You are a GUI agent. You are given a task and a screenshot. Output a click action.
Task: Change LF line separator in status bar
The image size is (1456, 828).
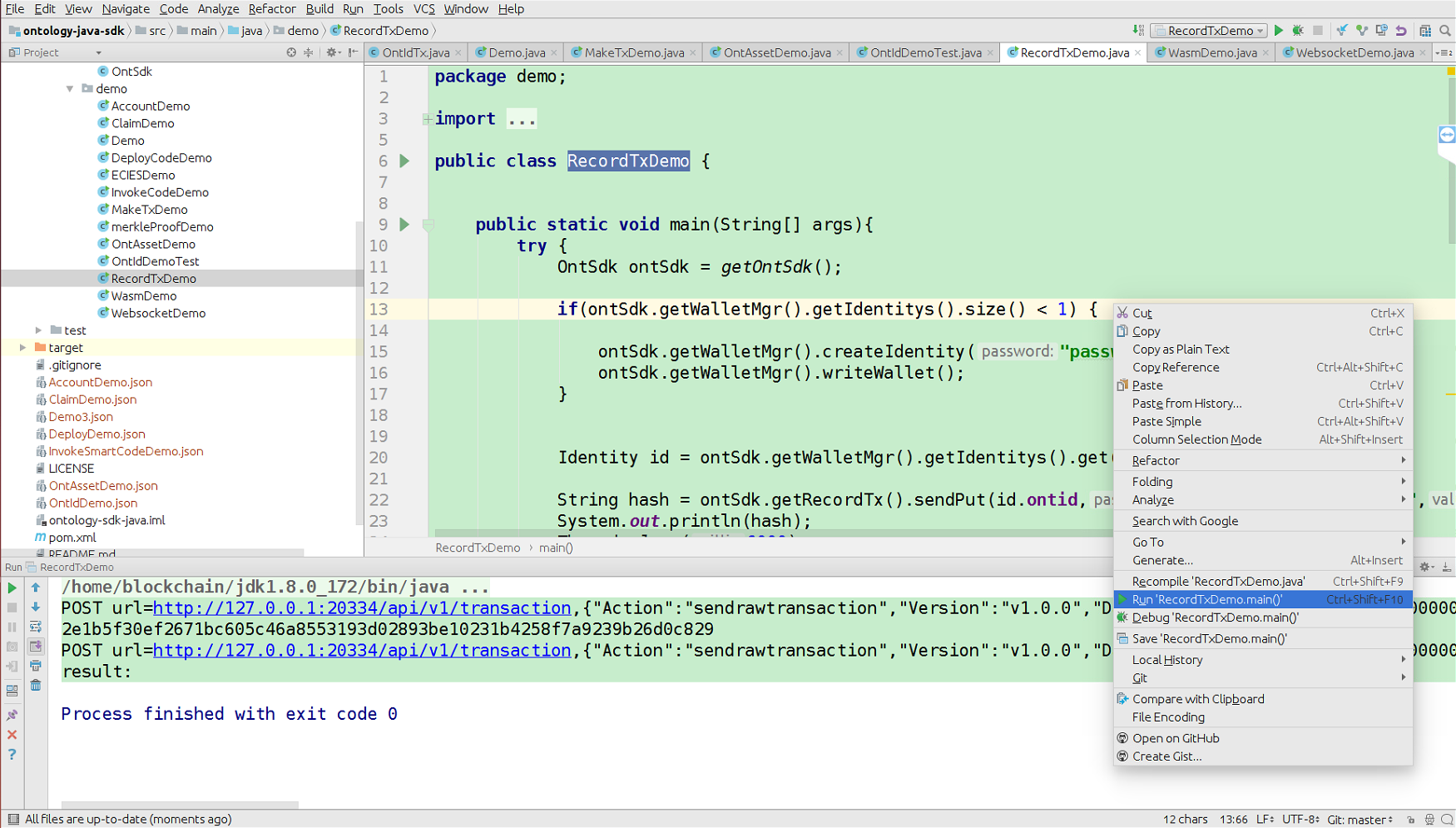[x=1265, y=820]
